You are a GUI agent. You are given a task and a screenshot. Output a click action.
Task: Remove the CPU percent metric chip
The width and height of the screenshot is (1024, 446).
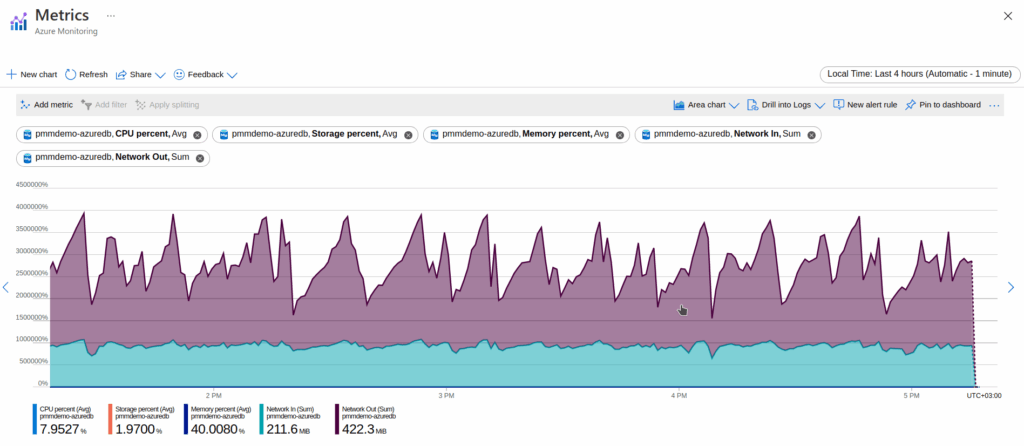point(197,135)
